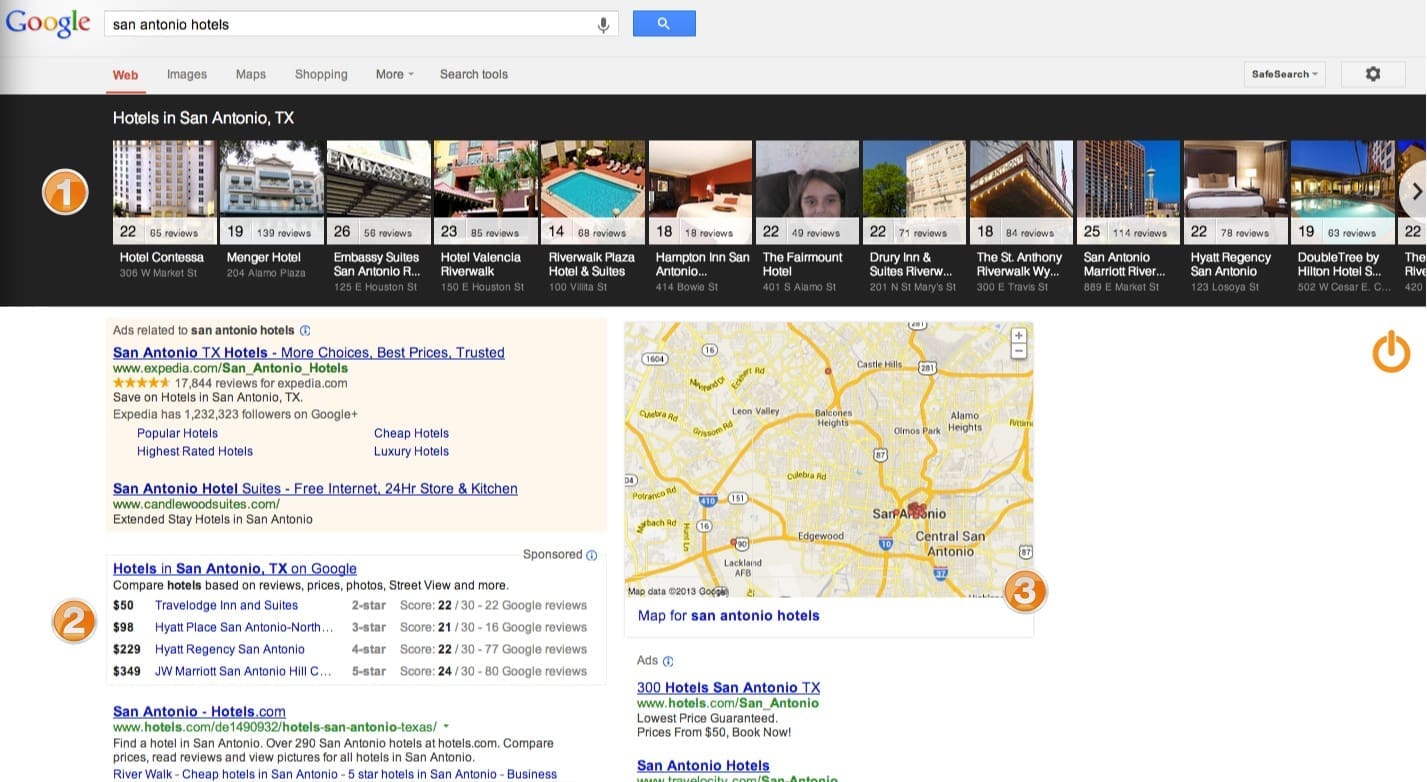Zoom in on the map
The image size is (1427, 782).
pos(1019,336)
